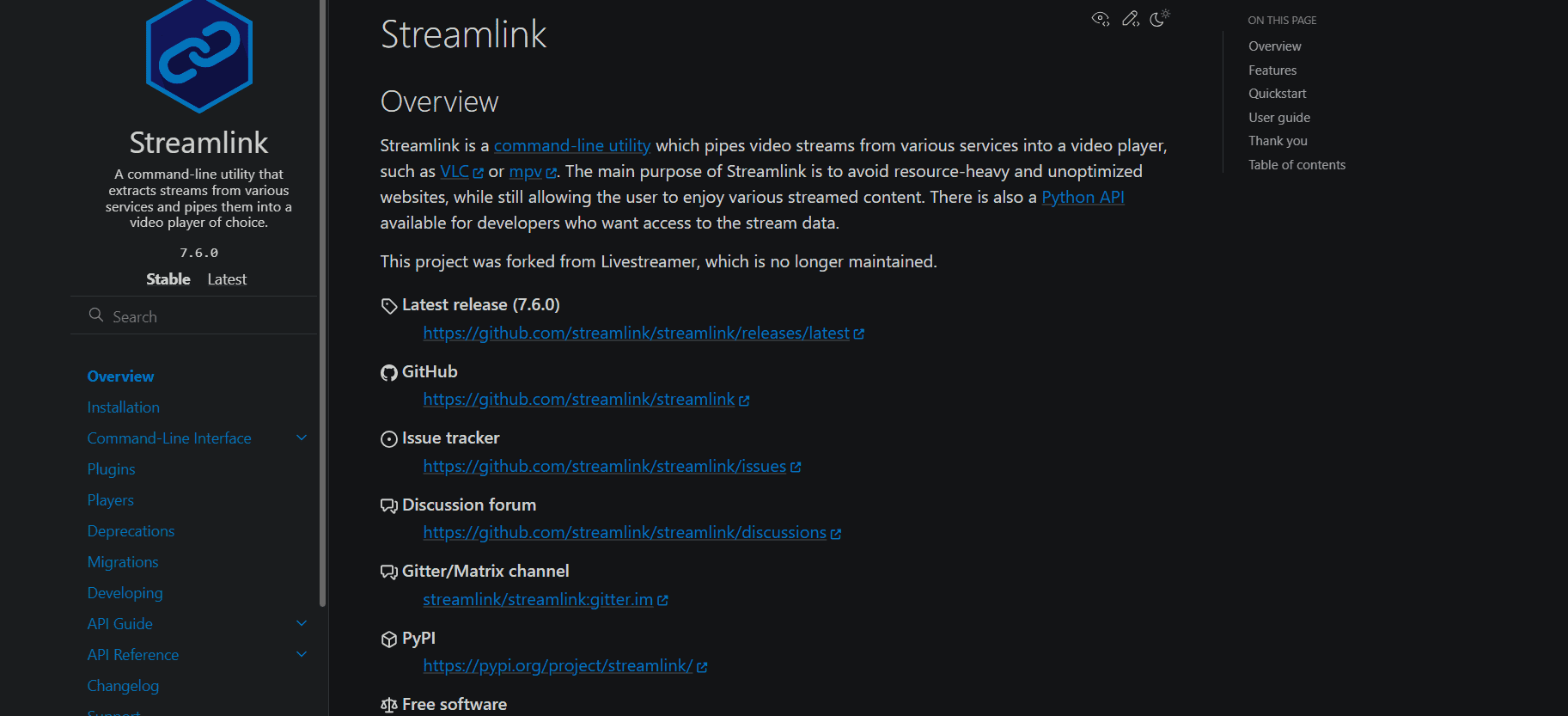Open the mpv link in the overview paragraph
Viewport: 1568px width, 716px height.
[526, 172]
